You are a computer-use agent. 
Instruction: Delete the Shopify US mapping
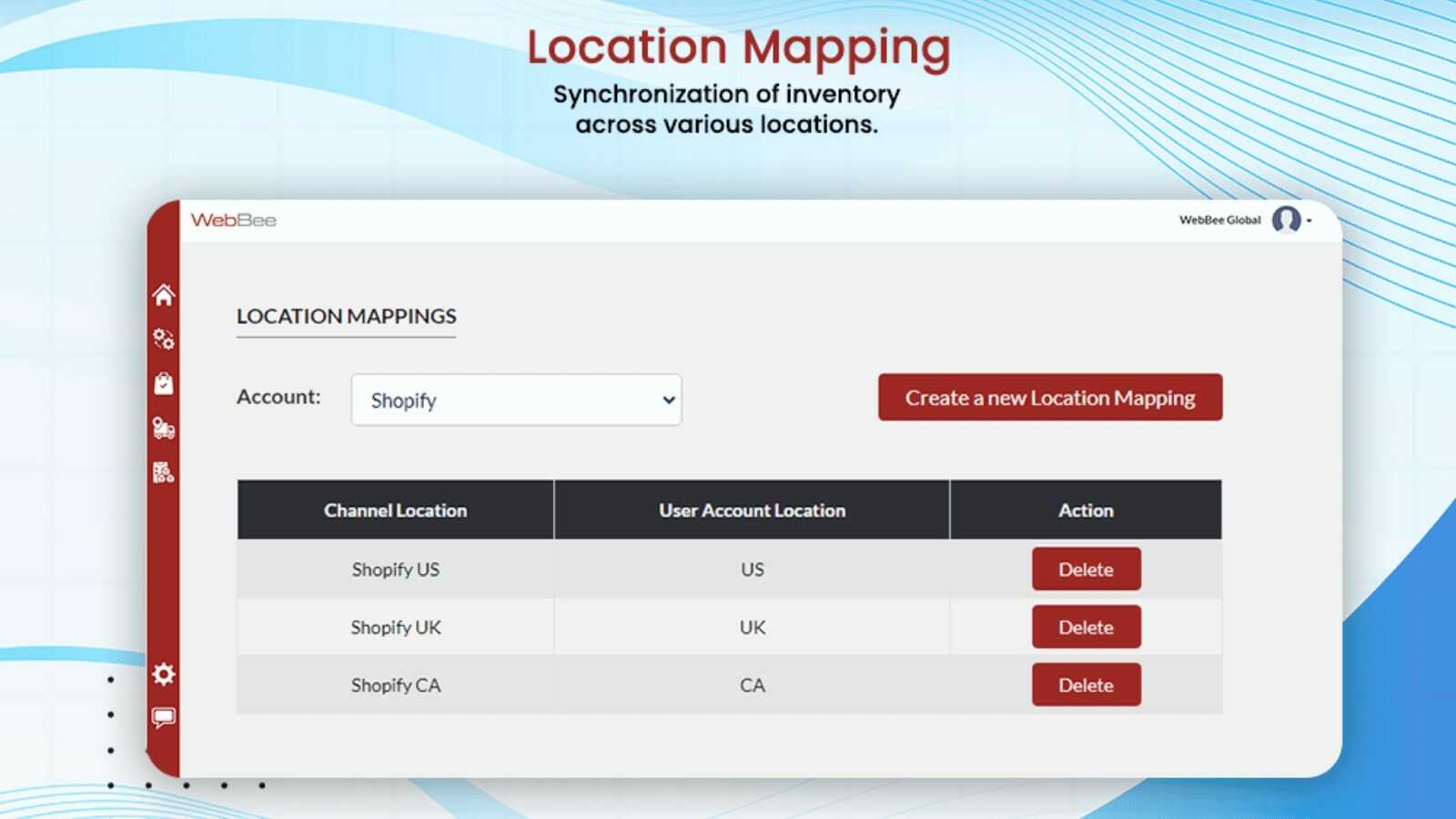click(x=1086, y=569)
